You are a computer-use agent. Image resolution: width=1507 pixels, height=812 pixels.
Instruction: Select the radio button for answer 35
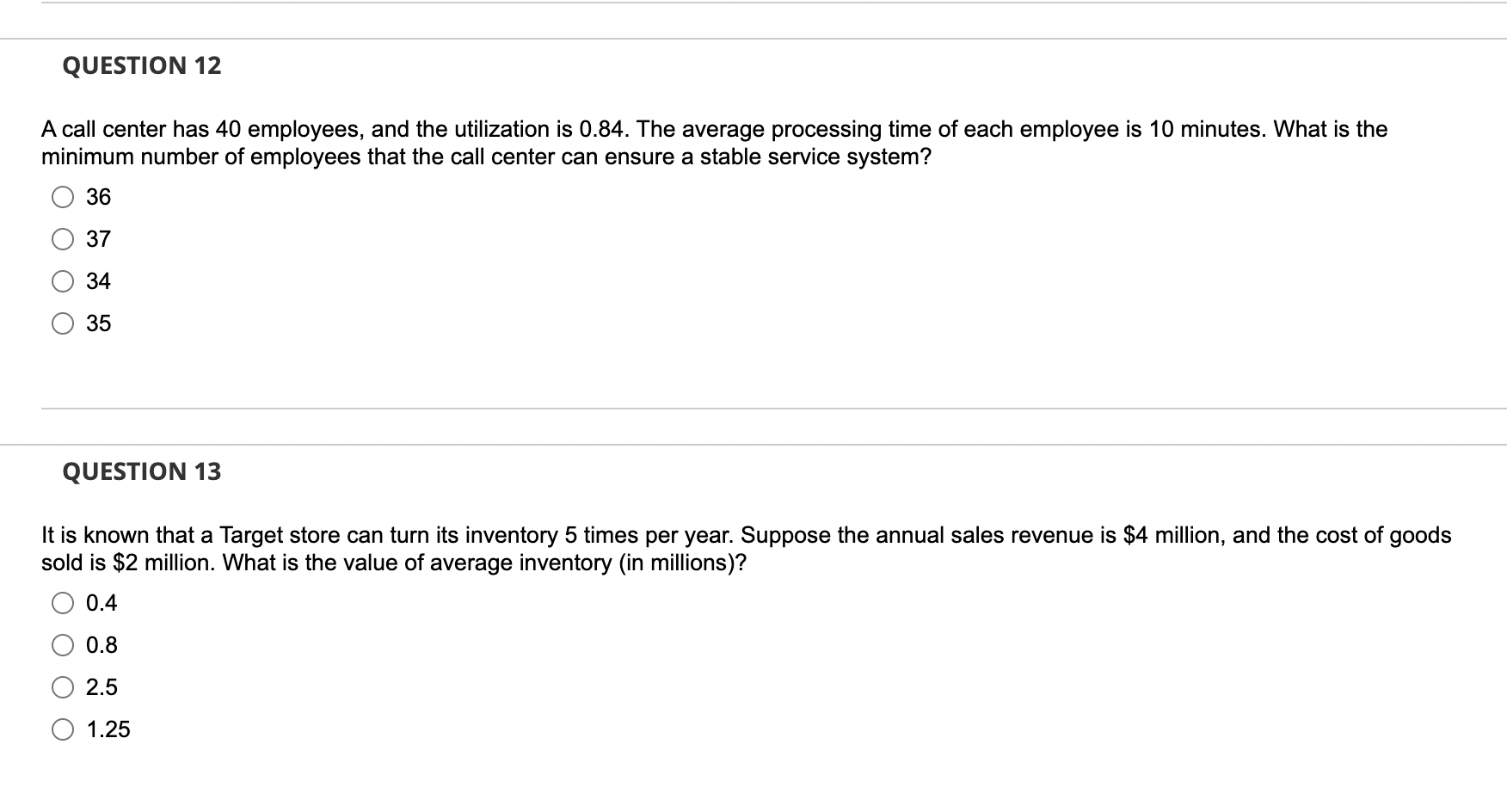coord(62,323)
